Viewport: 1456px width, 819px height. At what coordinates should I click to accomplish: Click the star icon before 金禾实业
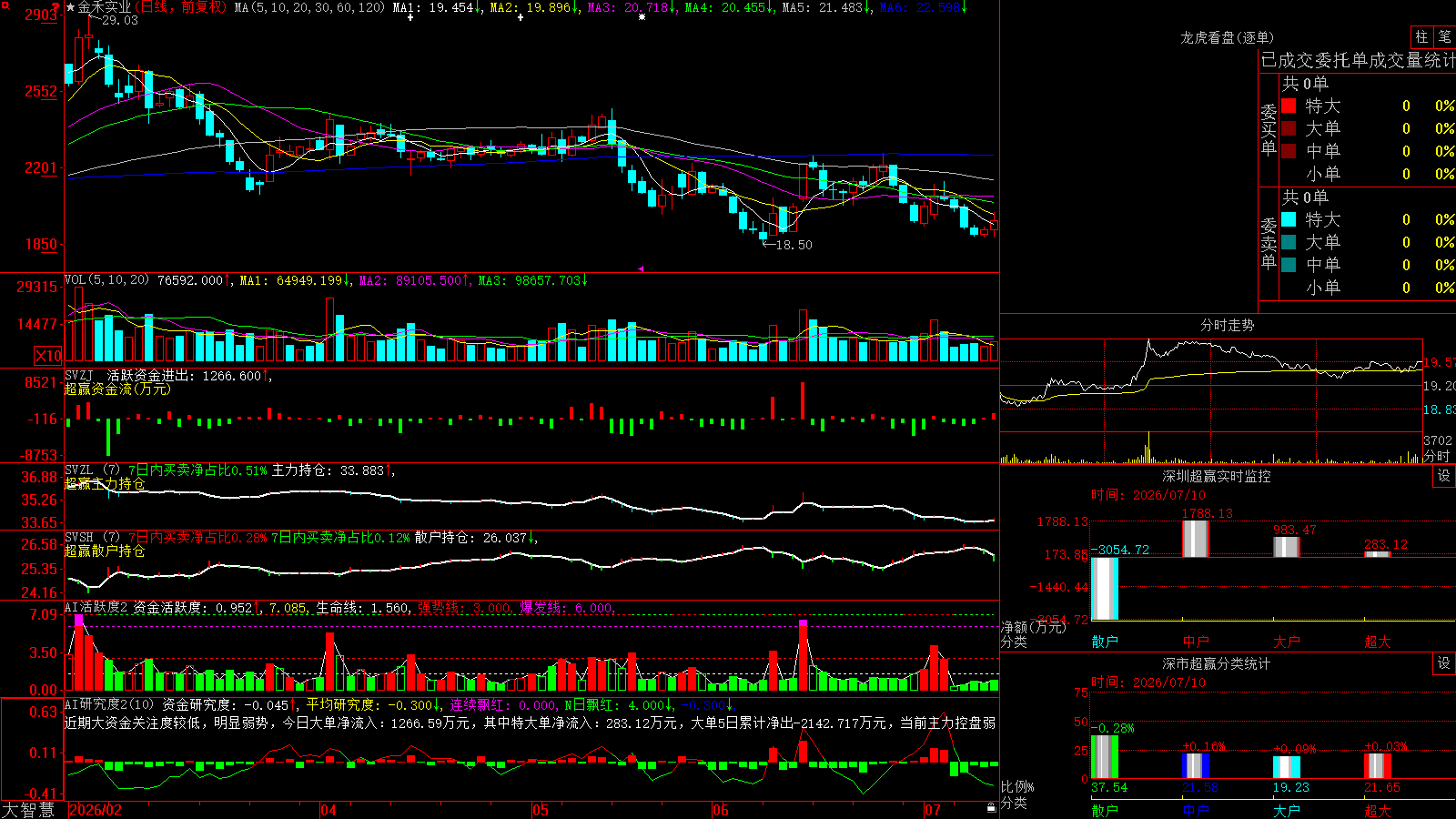(x=71, y=7)
